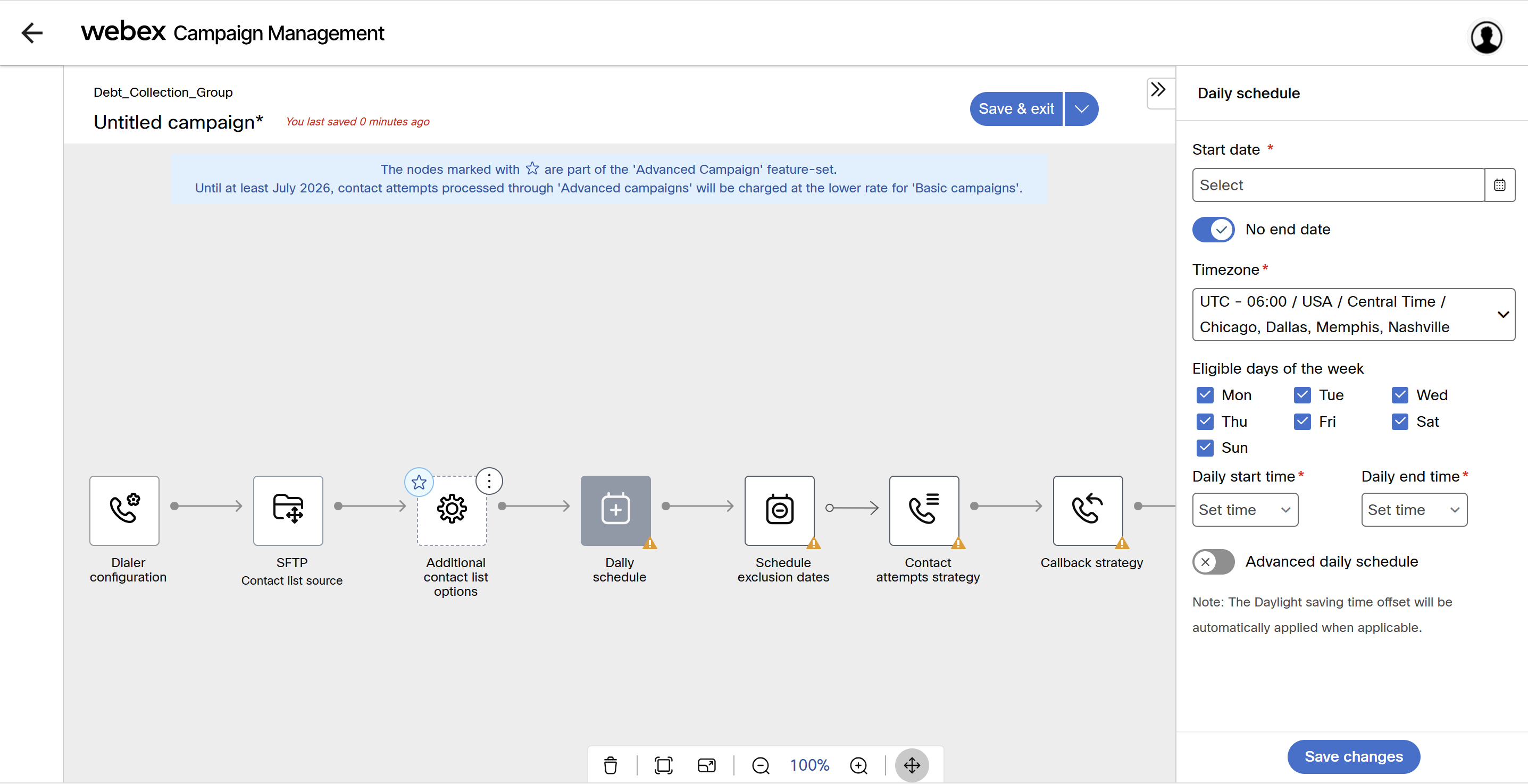1528x784 pixels.
Task: Click the trash delete icon in toolbar
Action: (610, 765)
